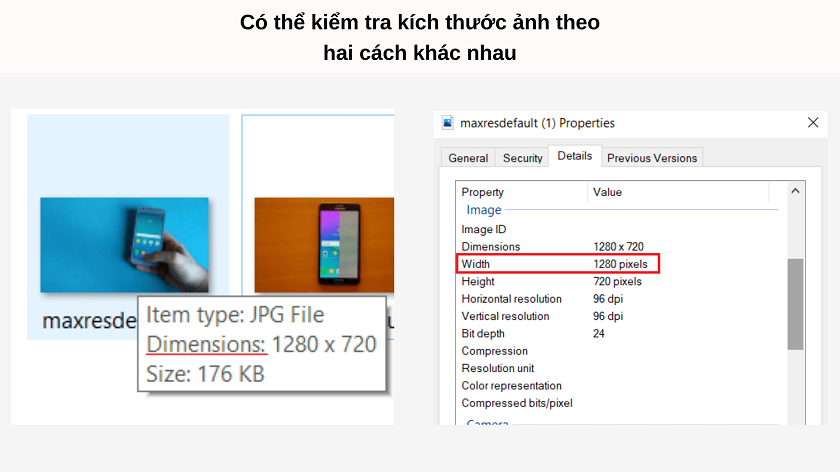Click the Properties dialog title bar icon

tap(447, 123)
